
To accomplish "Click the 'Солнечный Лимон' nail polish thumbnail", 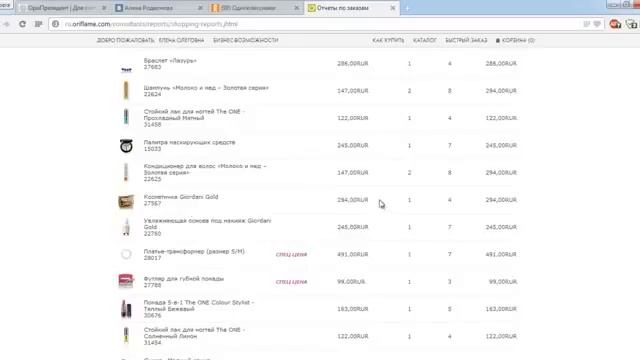I will coord(126,336).
